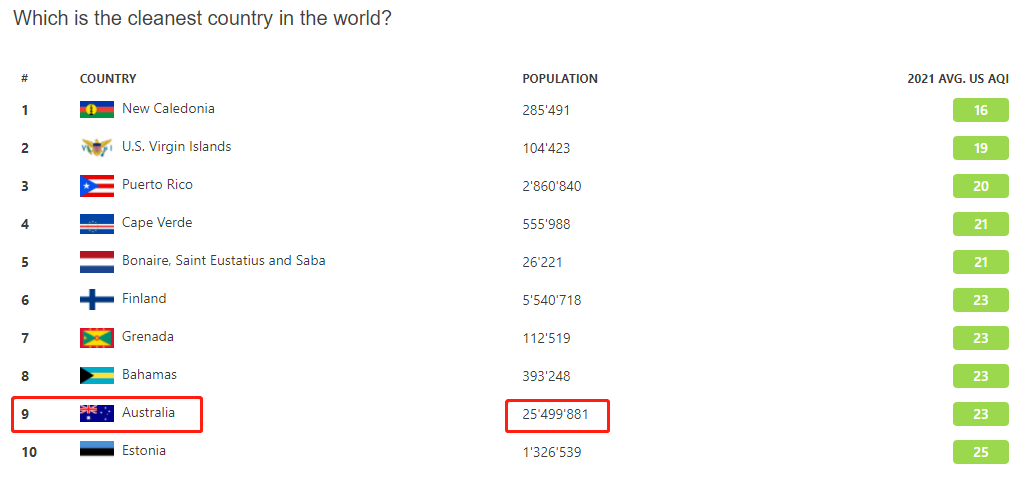Open the Bonaire, Saint Eustatius and Saba link
Screen dimensions: 1018x480
tap(224, 260)
